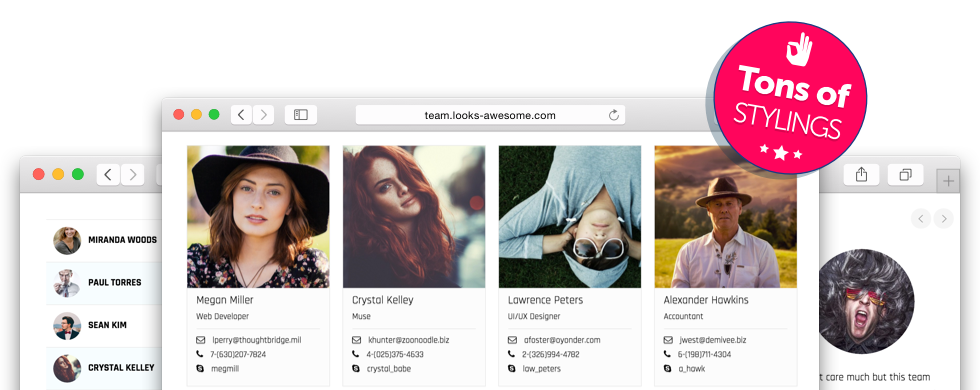Click Skype icon beside megmill
Image resolution: width=980 pixels, height=390 pixels.
(200, 369)
